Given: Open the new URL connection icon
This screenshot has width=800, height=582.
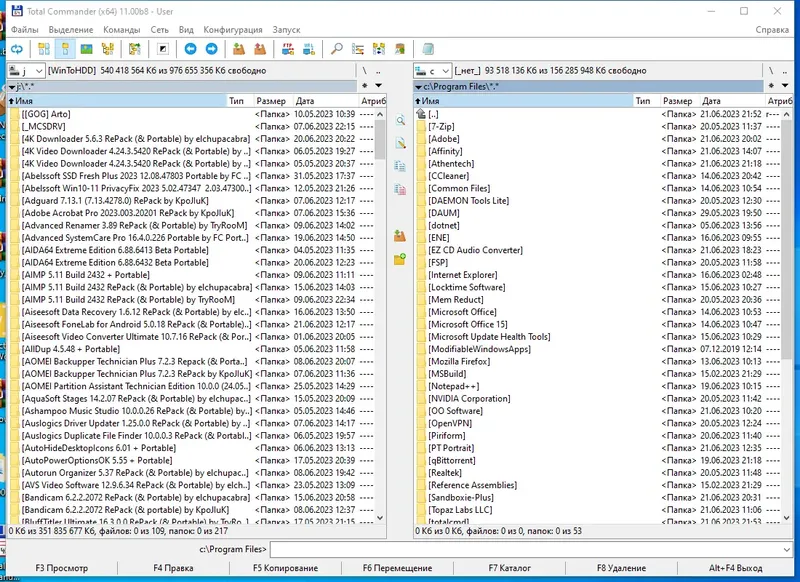Looking at the screenshot, I should point(309,49).
